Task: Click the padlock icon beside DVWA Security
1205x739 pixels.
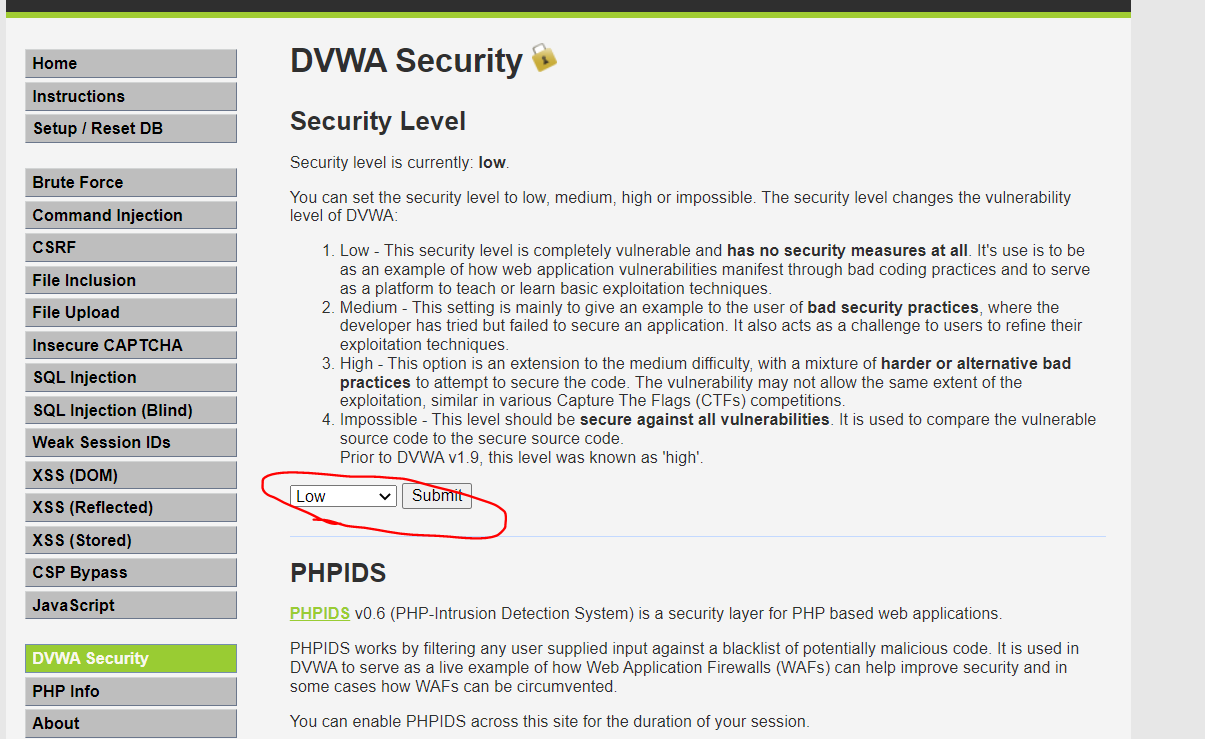Action: [543, 57]
